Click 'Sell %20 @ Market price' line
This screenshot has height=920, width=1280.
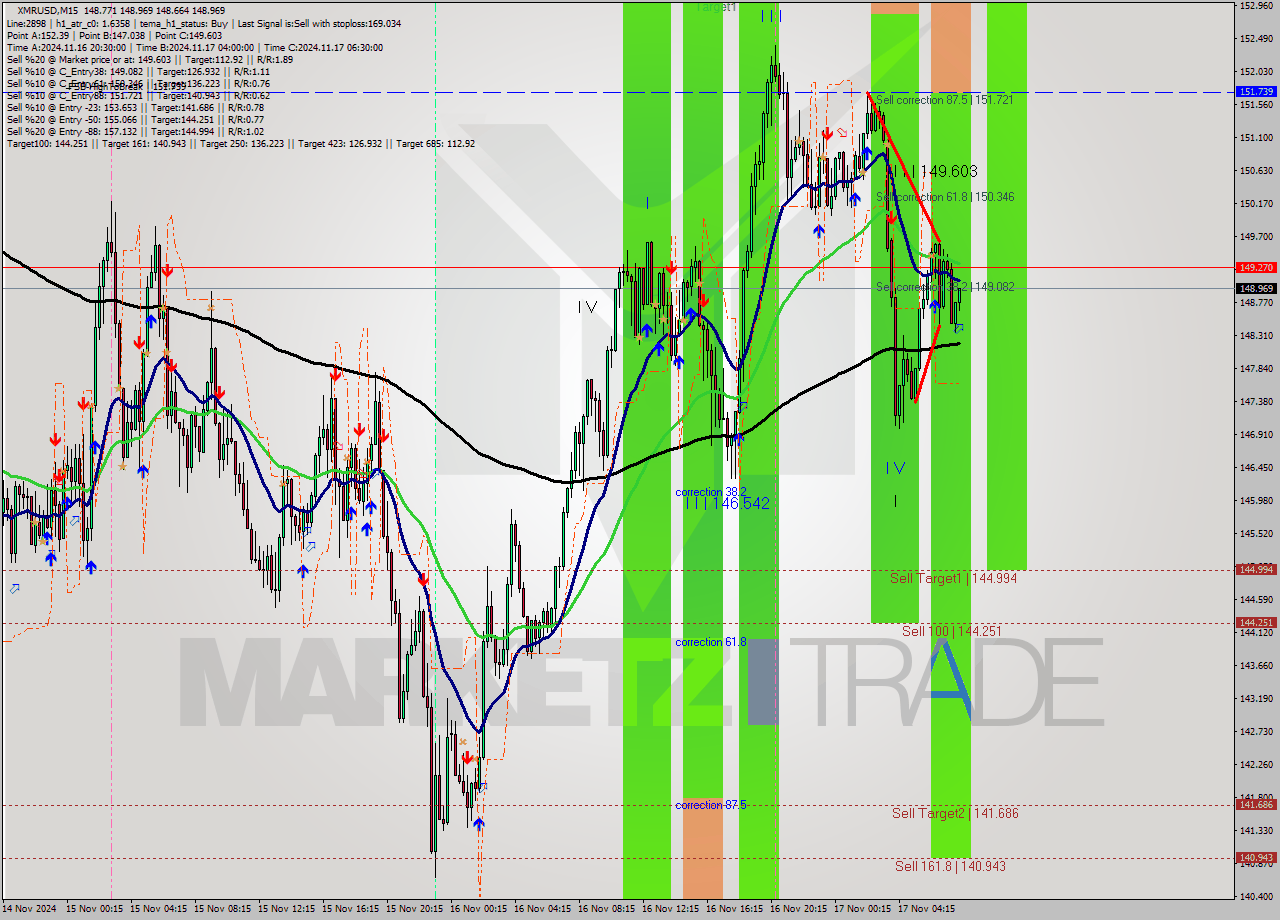149,59
